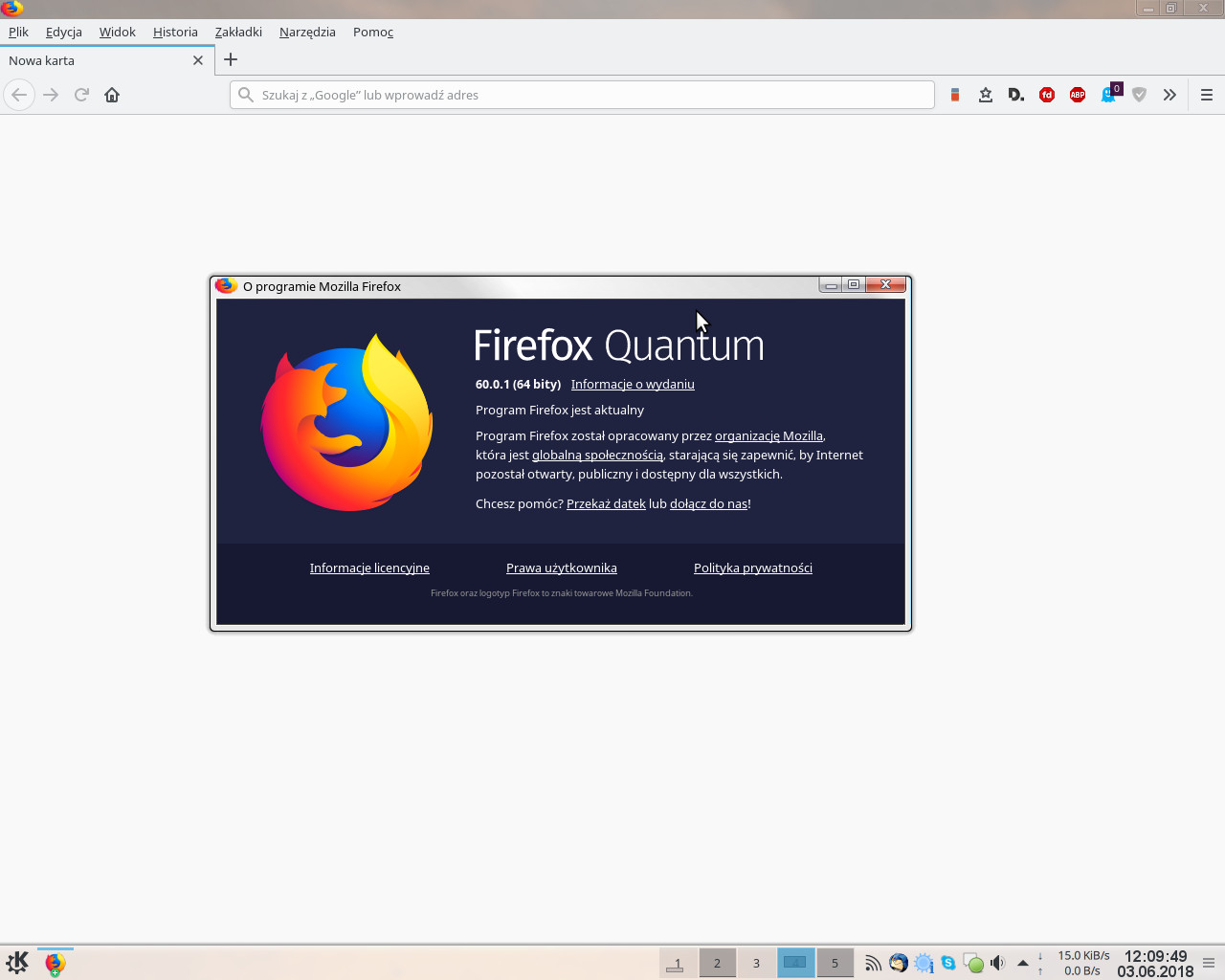The height and width of the screenshot is (980, 1225).
Task: Go back using the back arrow button
Action: coord(19,95)
